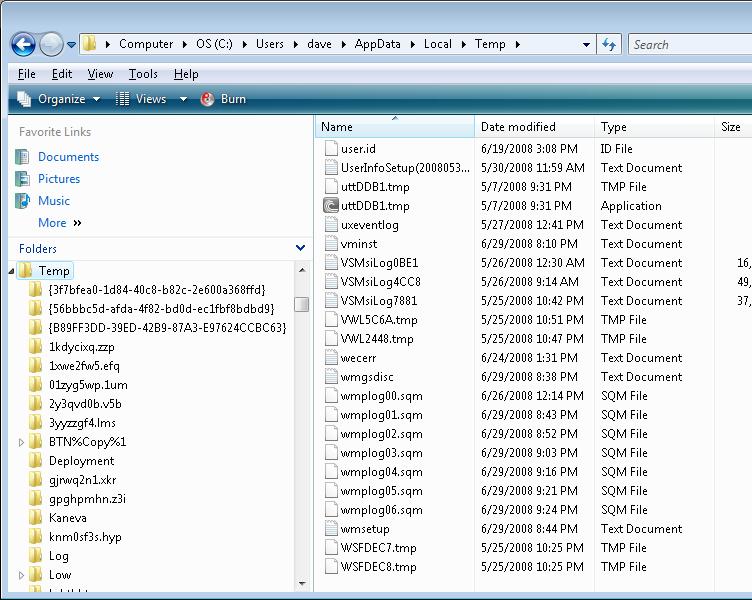Click AppData in the address breadcrumb

pyautogui.click(x=377, y=44)
